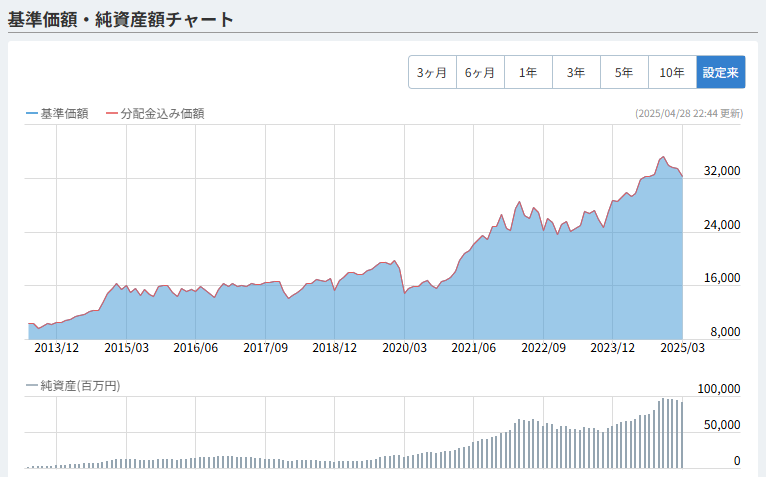Click the 24,000 y-axis value

click(x=722, y=225)
